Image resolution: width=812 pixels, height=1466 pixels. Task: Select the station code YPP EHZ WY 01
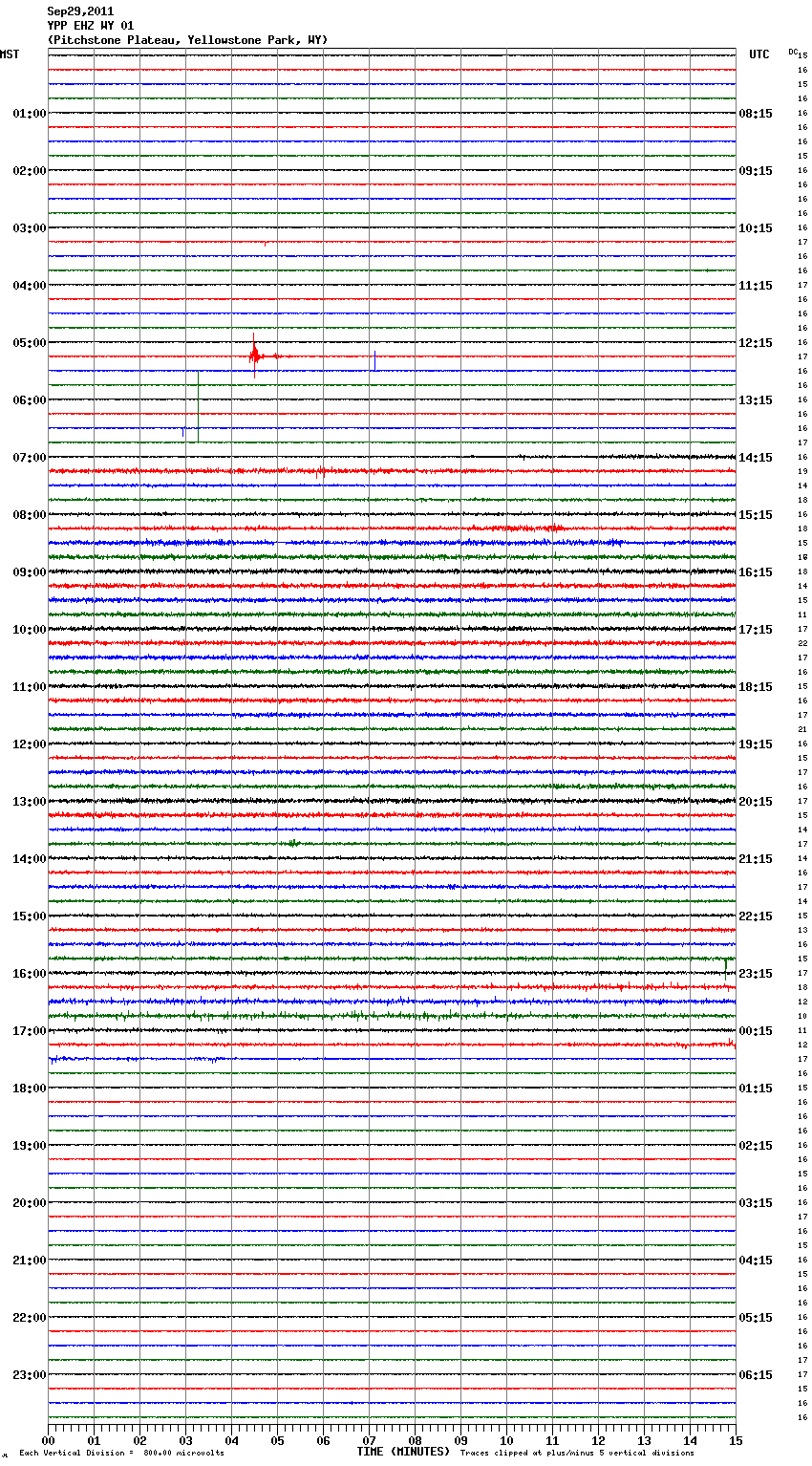coord(91,26)
